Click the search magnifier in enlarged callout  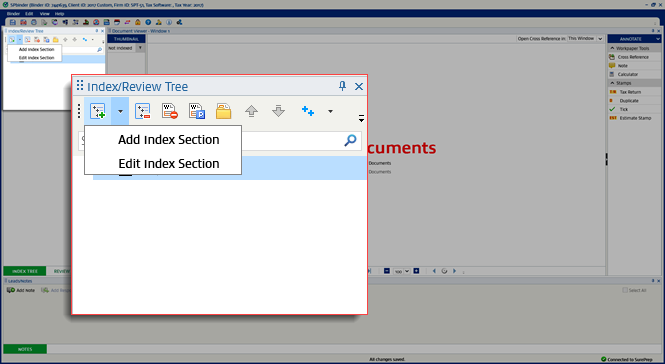[350, 140]
